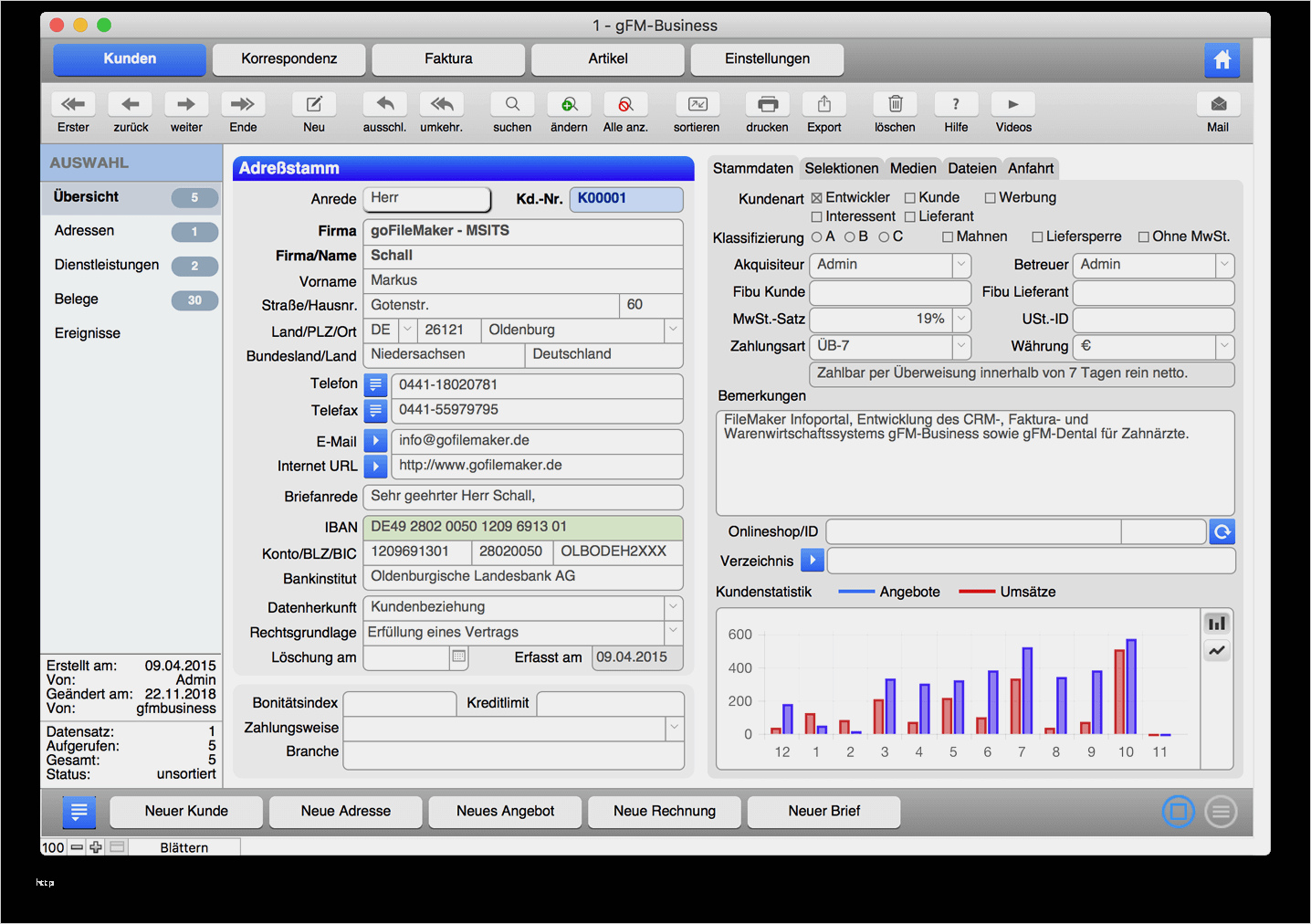The width and height of the screenshot is (1311, 924).
Task: Toggle the Liefersperre checkbox
Action: 1037,237
